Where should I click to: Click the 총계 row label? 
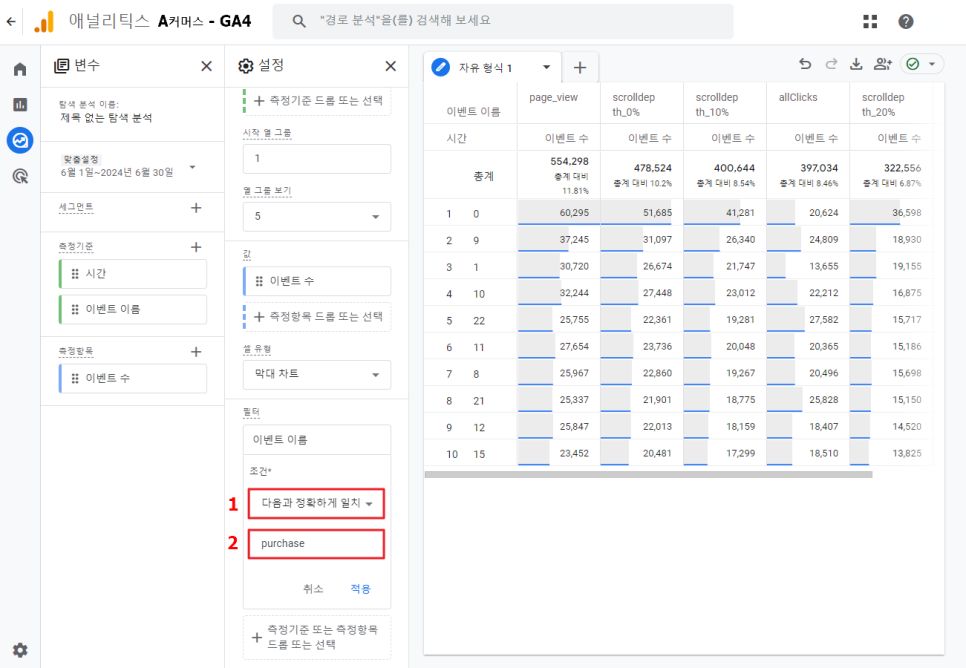(484, 176)
